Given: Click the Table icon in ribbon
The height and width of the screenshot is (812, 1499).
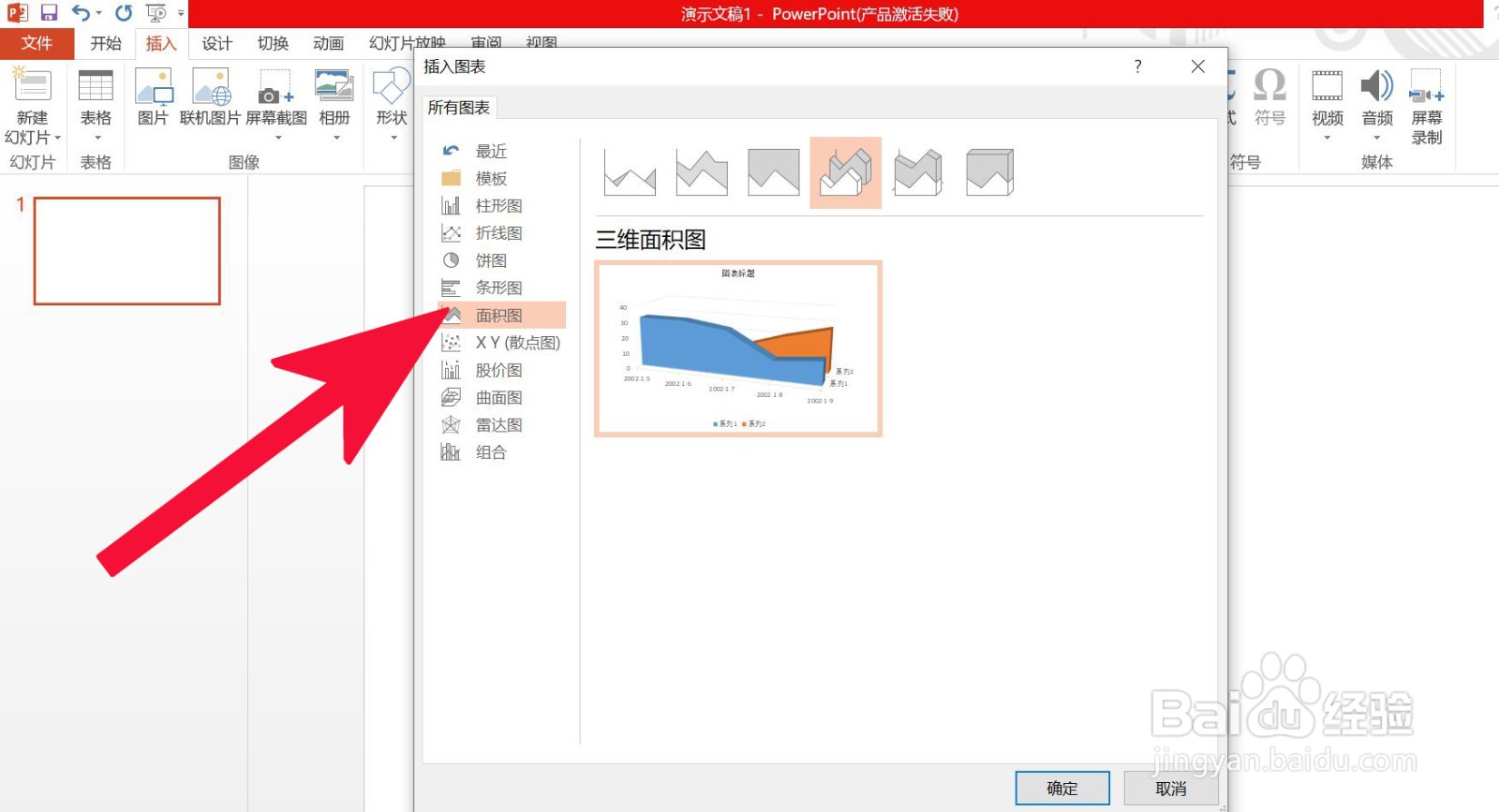Looking at the screenshot, I should 96,84.
